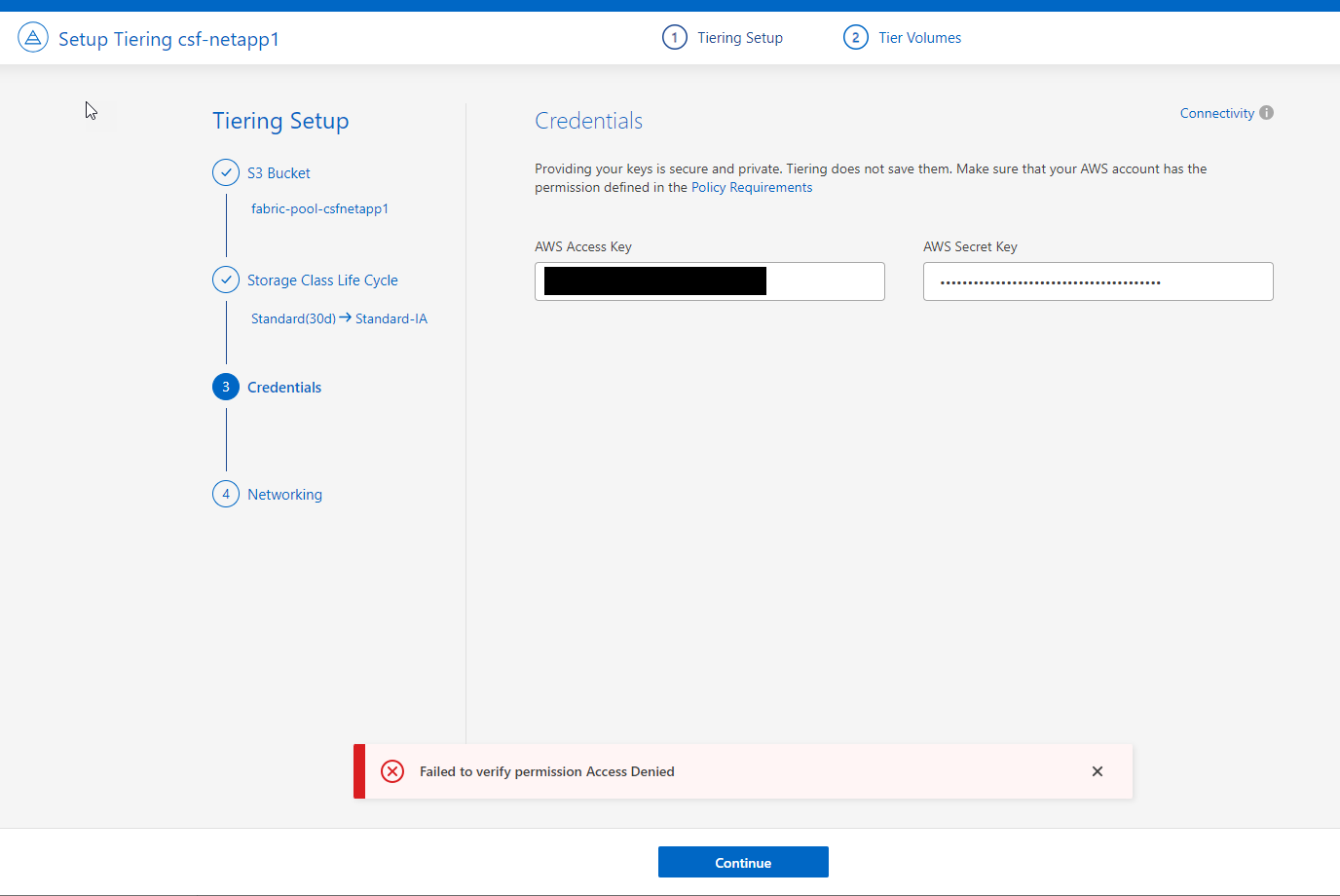Click the Storage Class Life Cycle checkmark icon
Screen dimensions: 1340x896
pos(226,280)
